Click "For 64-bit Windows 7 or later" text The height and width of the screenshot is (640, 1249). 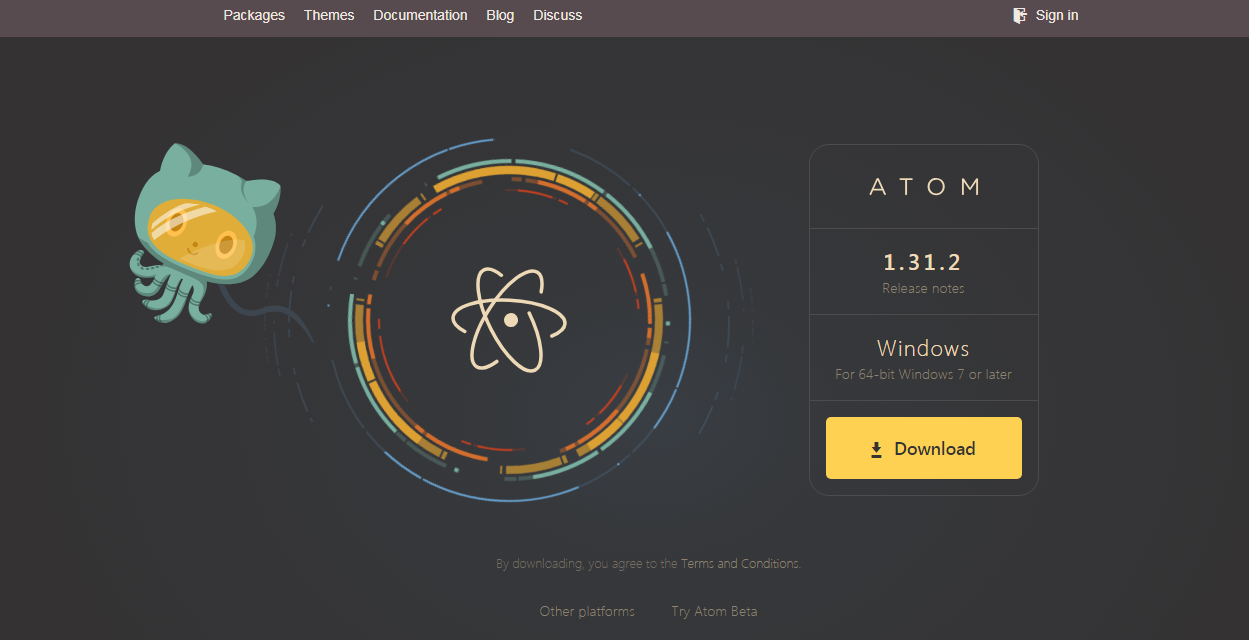coord(923,375)
